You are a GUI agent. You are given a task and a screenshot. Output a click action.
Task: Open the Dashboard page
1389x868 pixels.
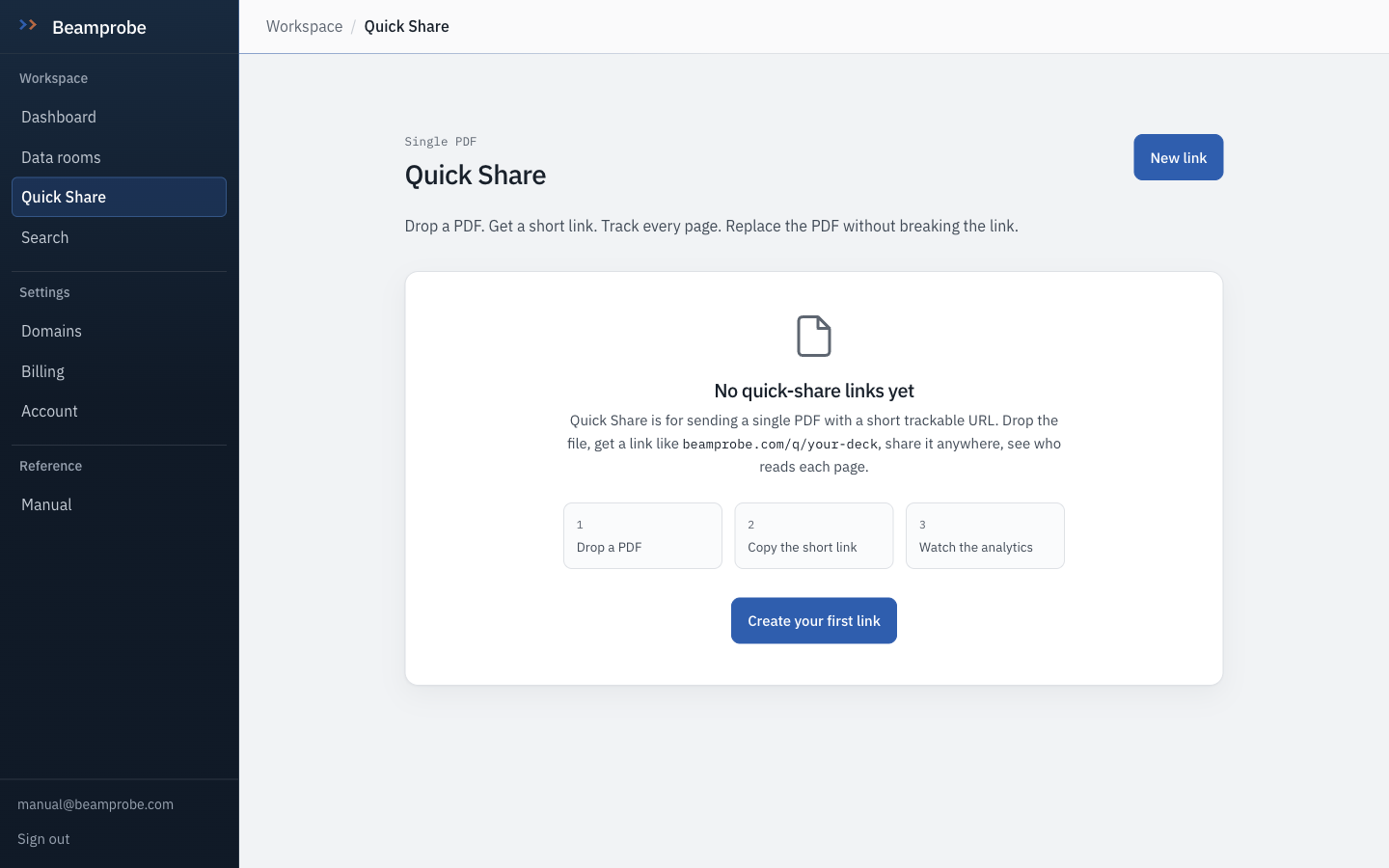(119, 117)
